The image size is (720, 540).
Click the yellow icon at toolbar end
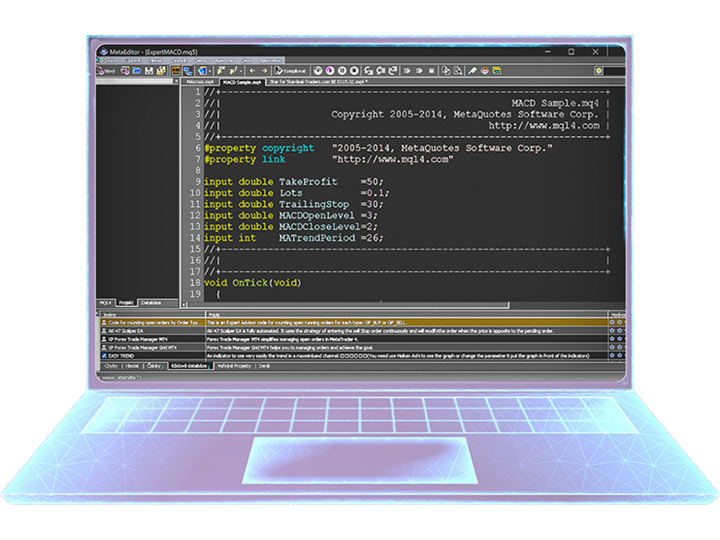click(x=497, y=71)
